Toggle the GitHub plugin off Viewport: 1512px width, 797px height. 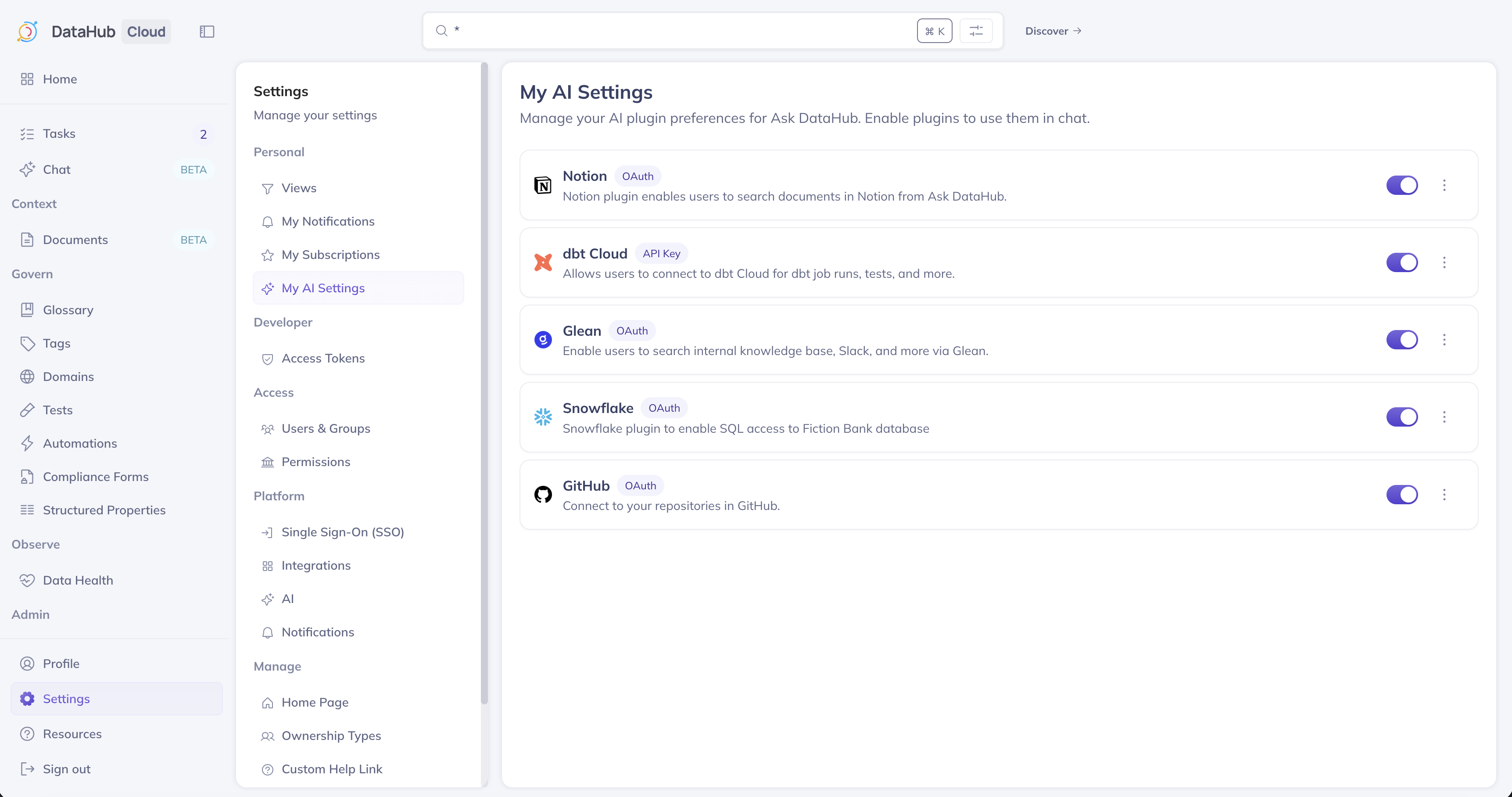pyautogui.click(x=1402, y=495)
